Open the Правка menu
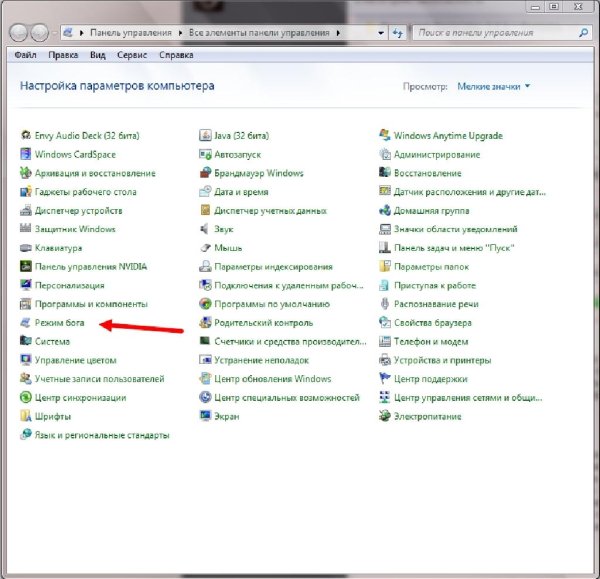The image size is (600, 579). coord(63,55)
